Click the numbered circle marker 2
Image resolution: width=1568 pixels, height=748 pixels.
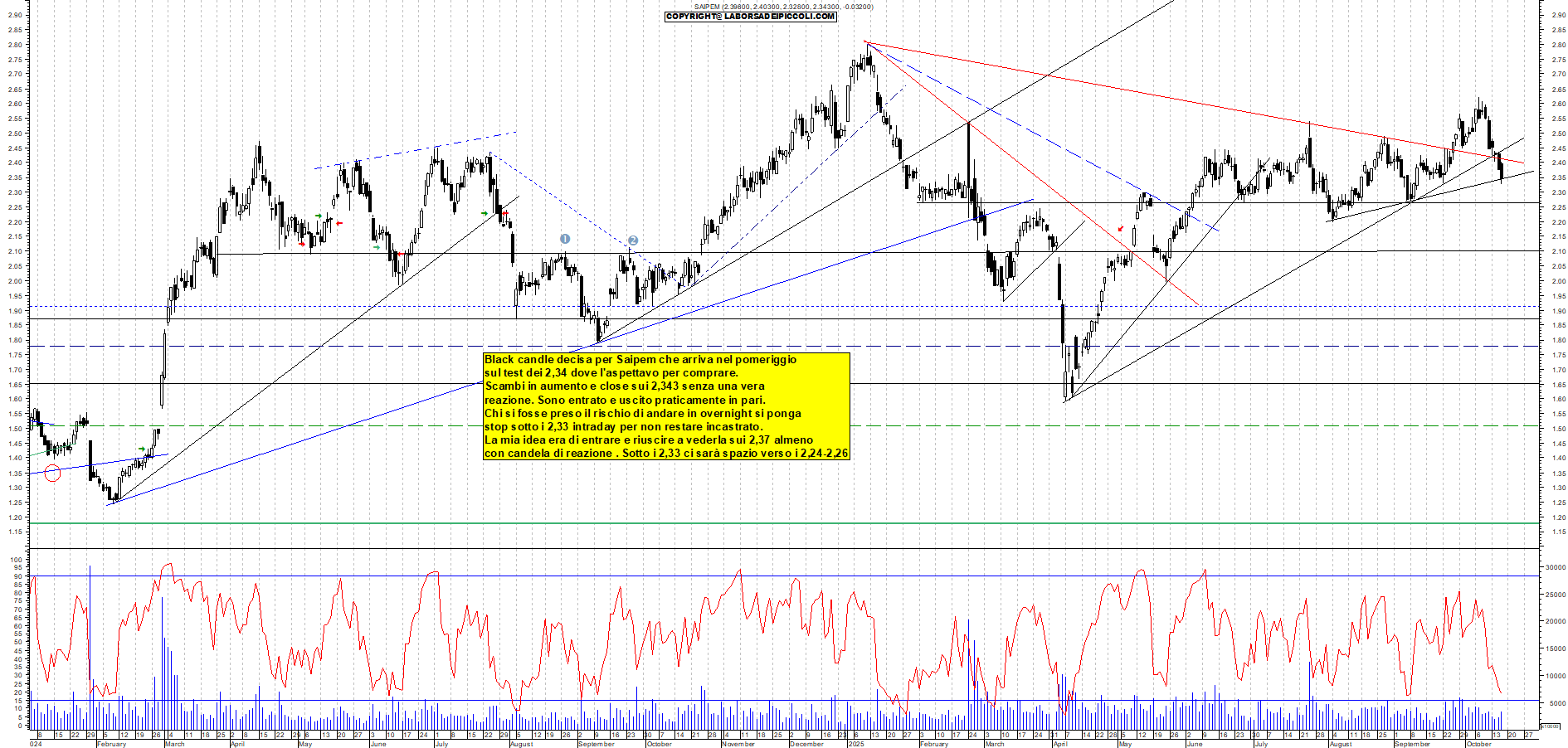point(632,240)
